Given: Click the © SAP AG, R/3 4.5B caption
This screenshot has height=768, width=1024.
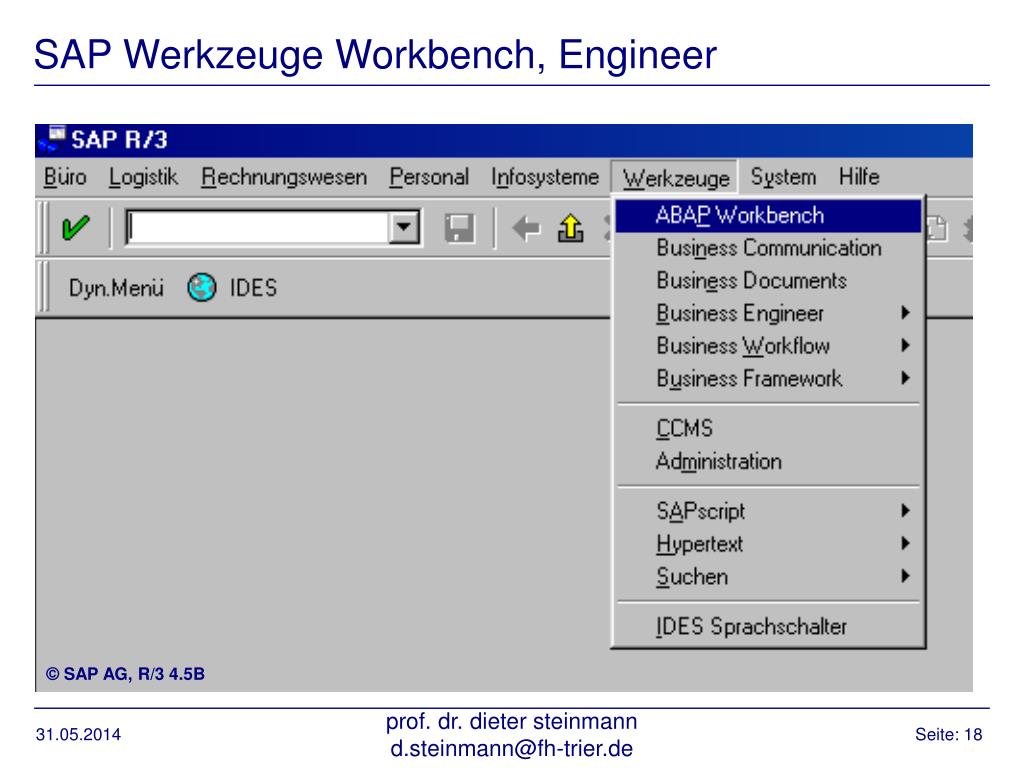Looking at the screenshot, I should (125, 674).
